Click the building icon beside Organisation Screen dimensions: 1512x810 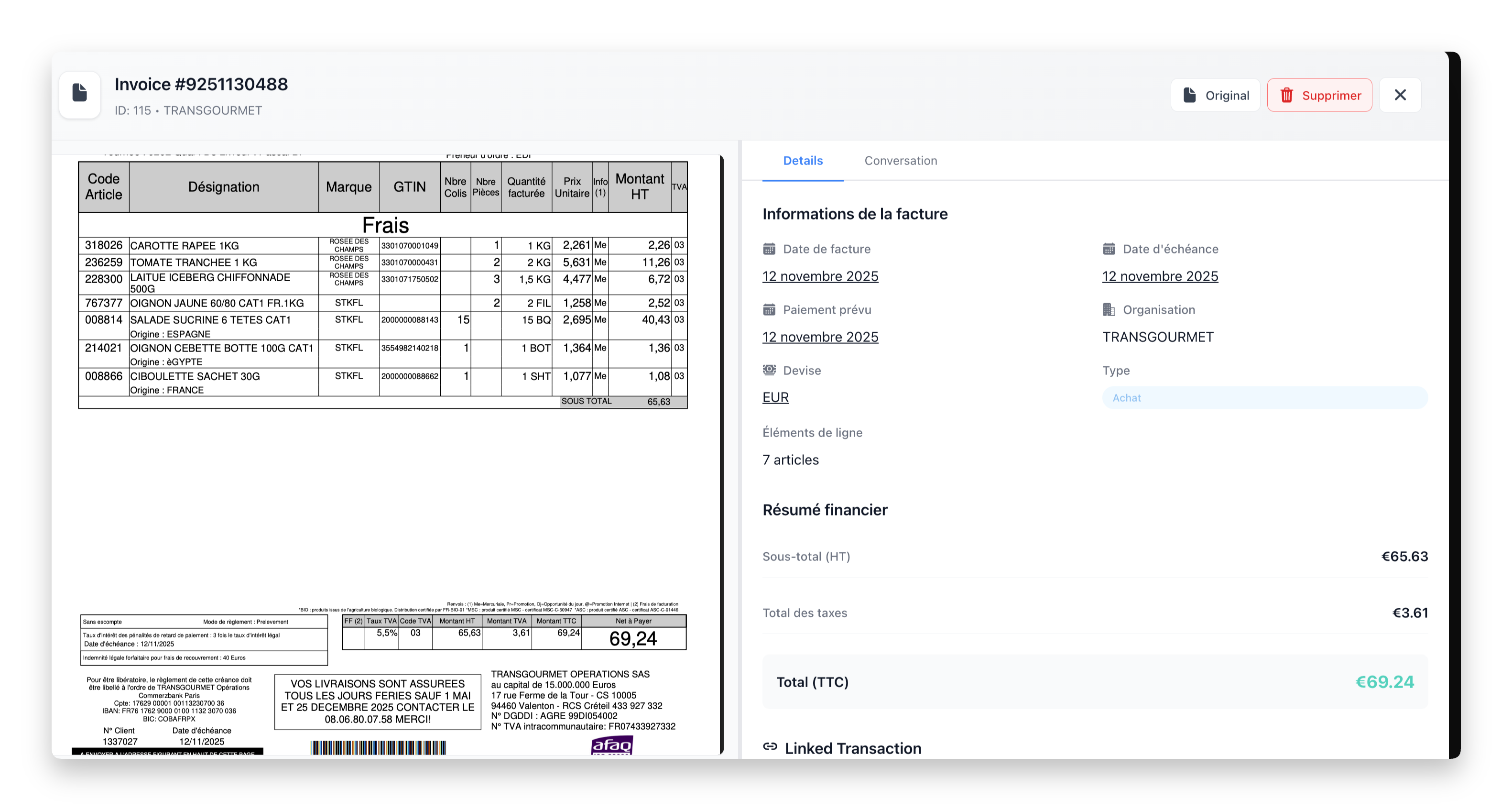[1109, 310]
